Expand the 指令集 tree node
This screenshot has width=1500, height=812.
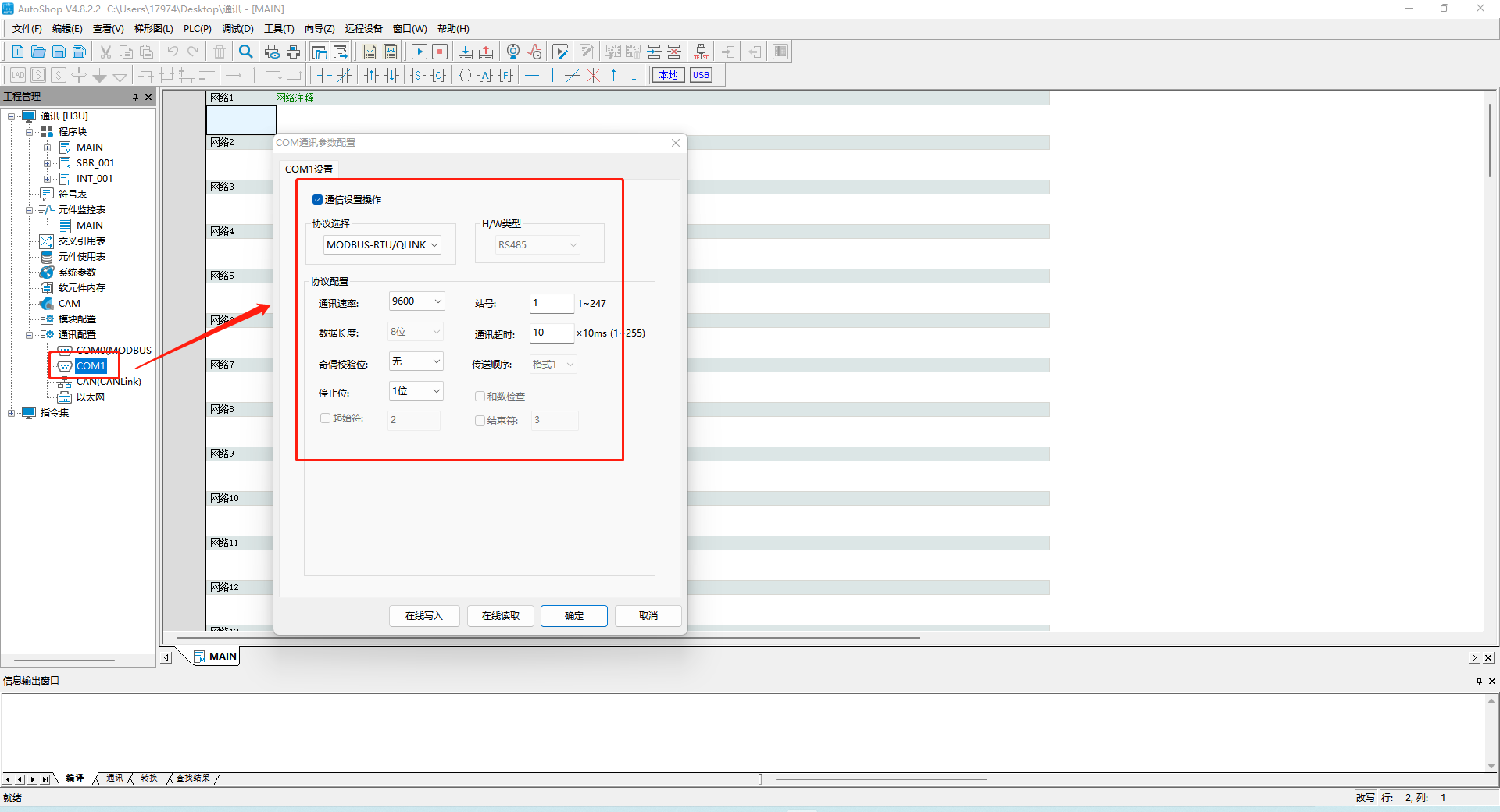12,413
